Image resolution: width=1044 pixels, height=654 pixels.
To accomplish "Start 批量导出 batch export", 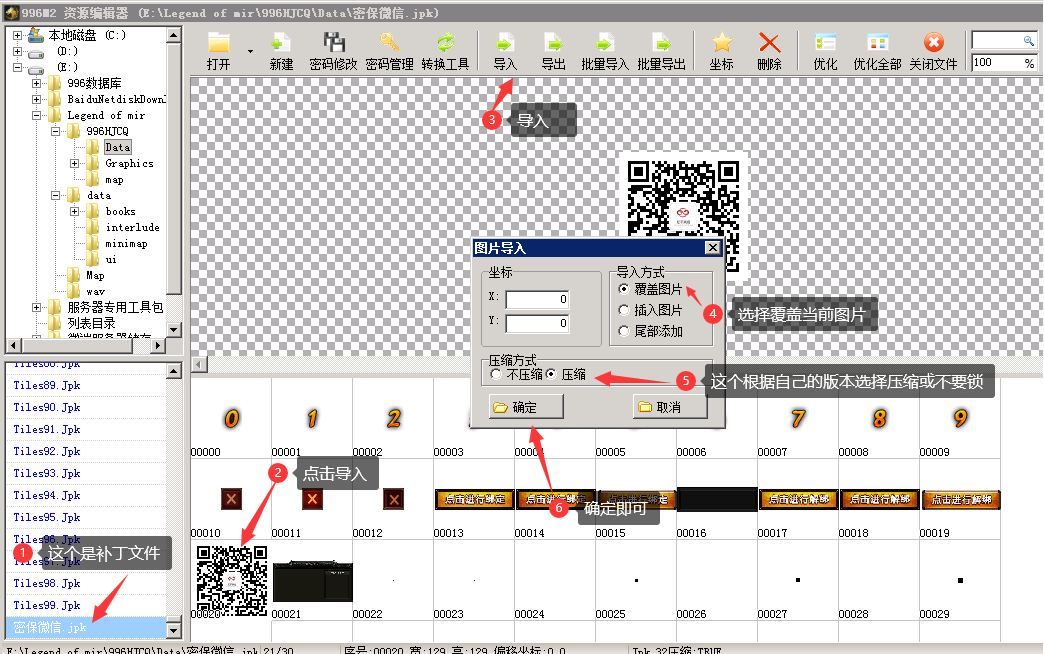I will tap(661, 52).
